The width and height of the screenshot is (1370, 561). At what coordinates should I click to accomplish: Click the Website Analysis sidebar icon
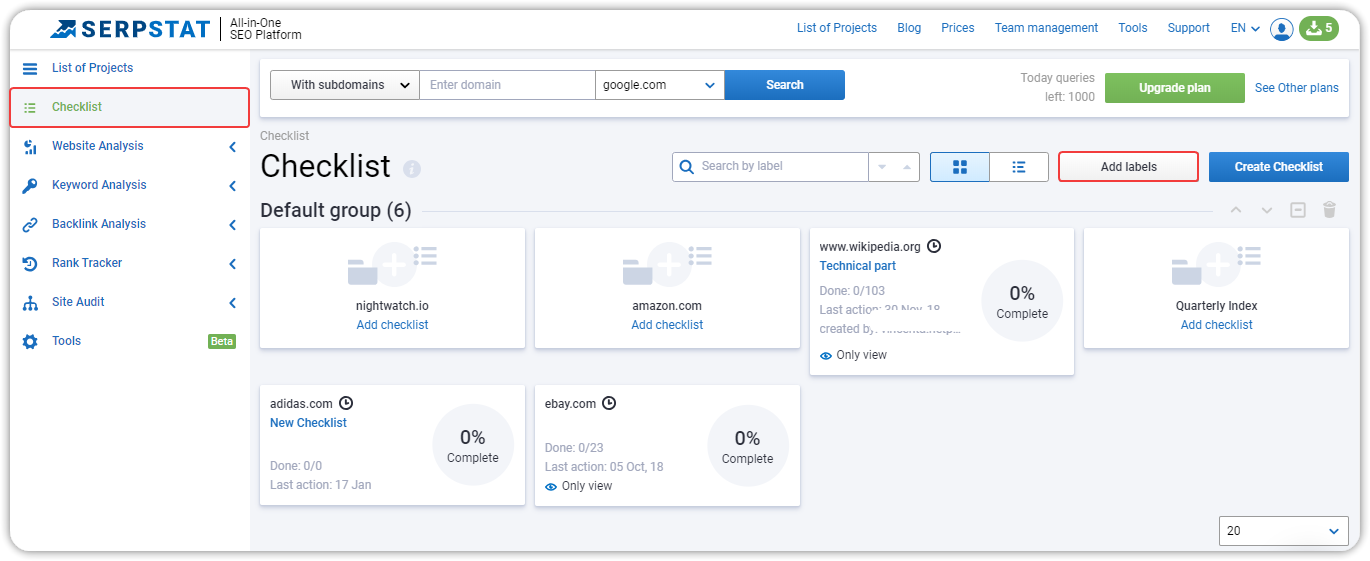tap(30, 146)
